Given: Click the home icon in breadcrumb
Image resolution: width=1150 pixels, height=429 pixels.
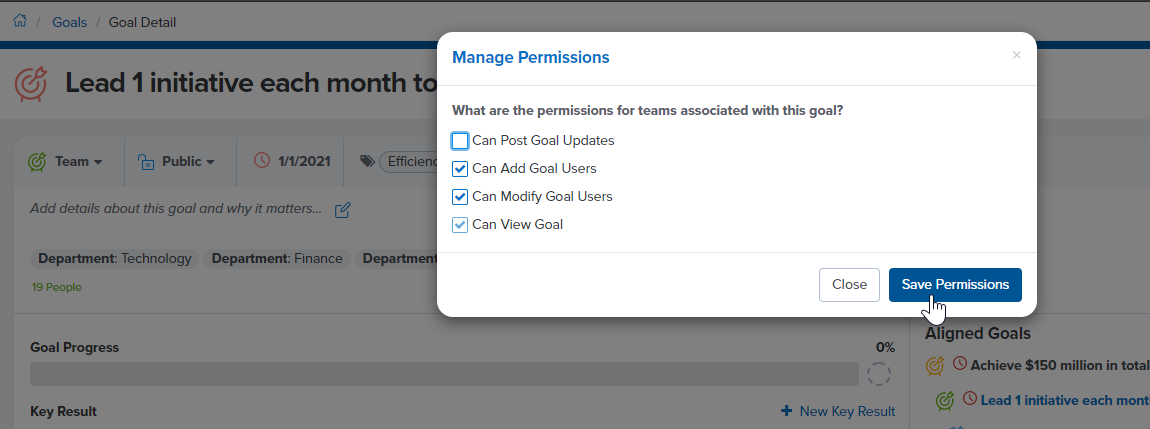Looking at the screenshot, I should point(20,21).
